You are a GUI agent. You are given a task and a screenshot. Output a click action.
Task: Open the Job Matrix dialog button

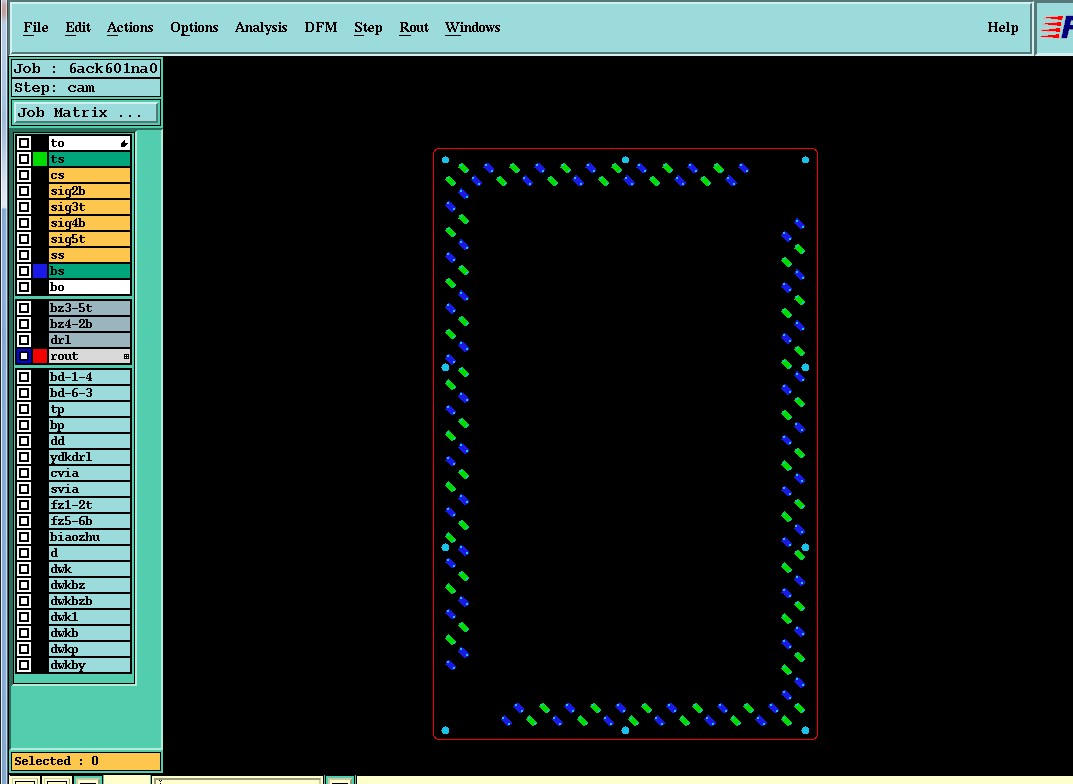86,113
